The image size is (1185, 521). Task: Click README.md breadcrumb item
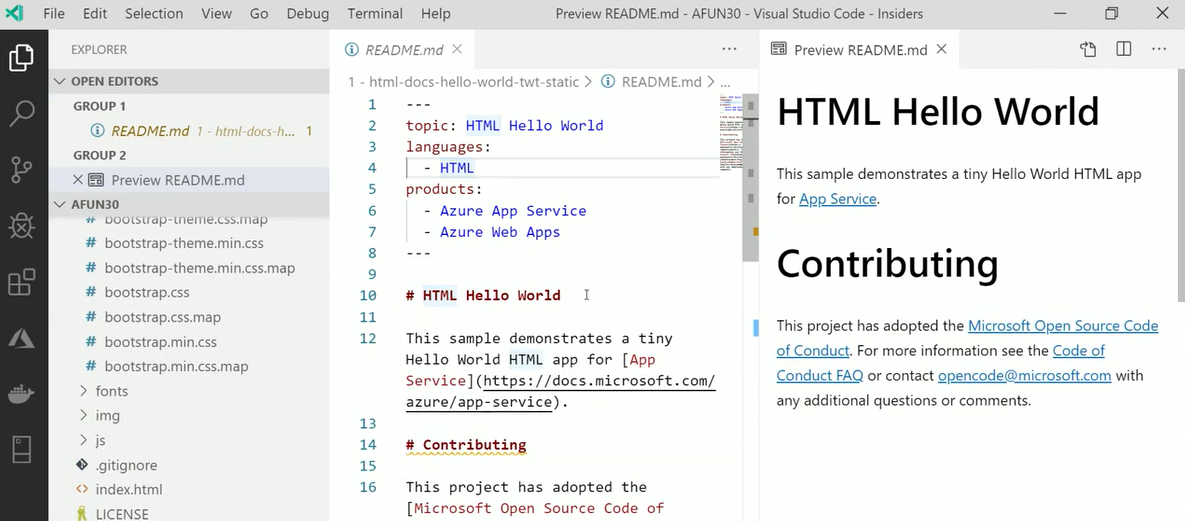(661, 82)
